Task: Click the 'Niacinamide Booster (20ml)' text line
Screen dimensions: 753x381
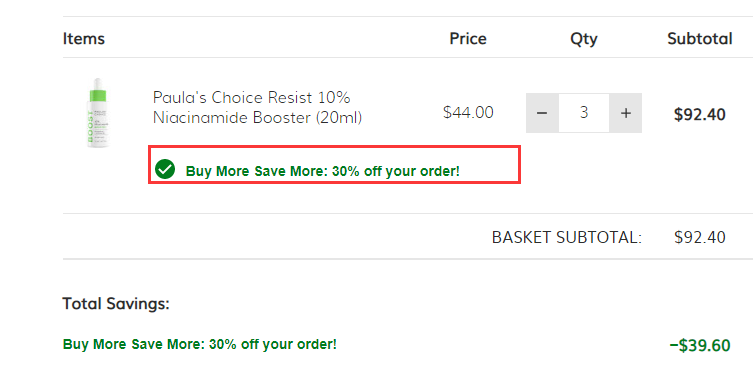Action: click(257, 118)
